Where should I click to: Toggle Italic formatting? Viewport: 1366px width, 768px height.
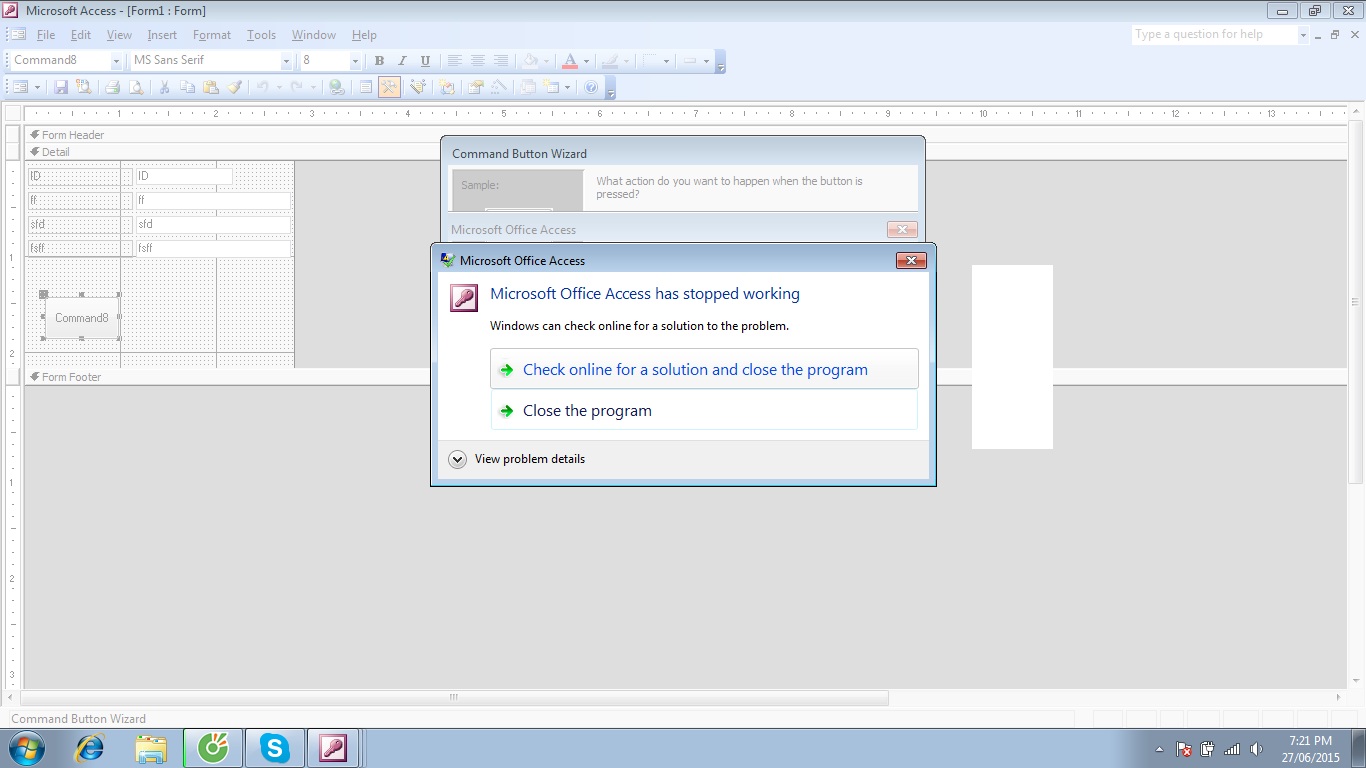point(402,61)
